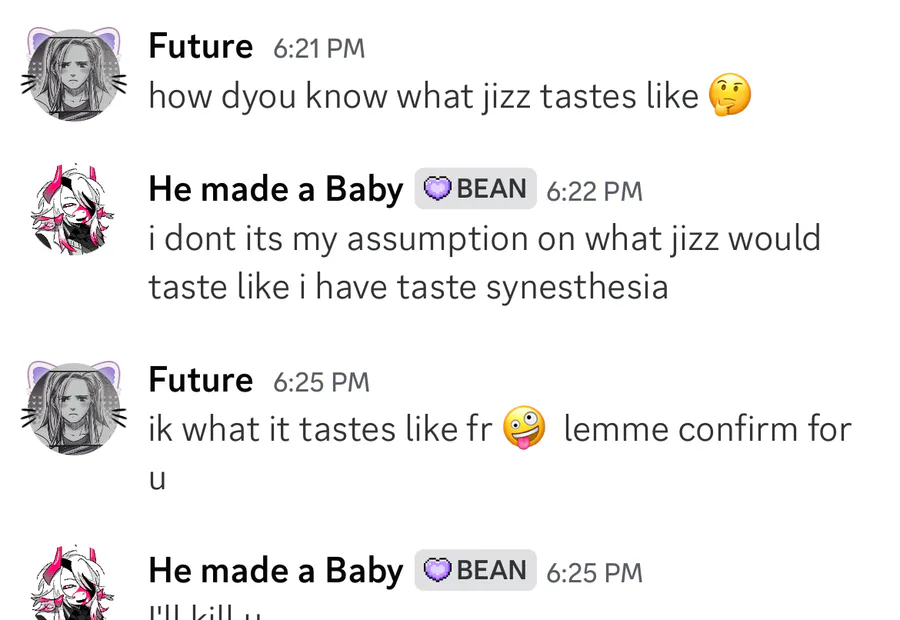The width and height of the screenshot is (900, 620).
Task: Click the 6:25 PM timestamp beside Future
Action: tap(321, 382)
